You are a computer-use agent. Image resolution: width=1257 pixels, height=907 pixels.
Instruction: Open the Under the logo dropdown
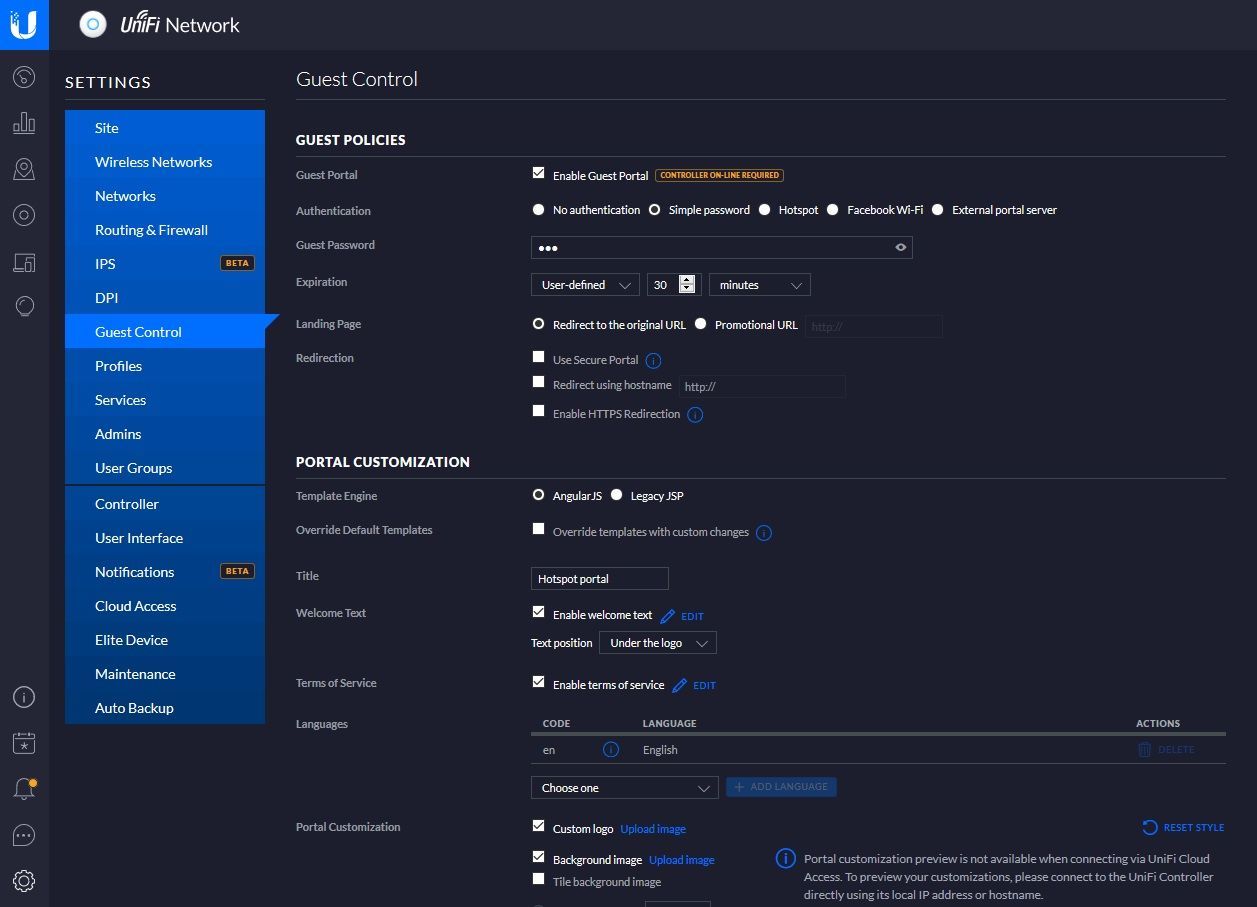click(657, 643)
